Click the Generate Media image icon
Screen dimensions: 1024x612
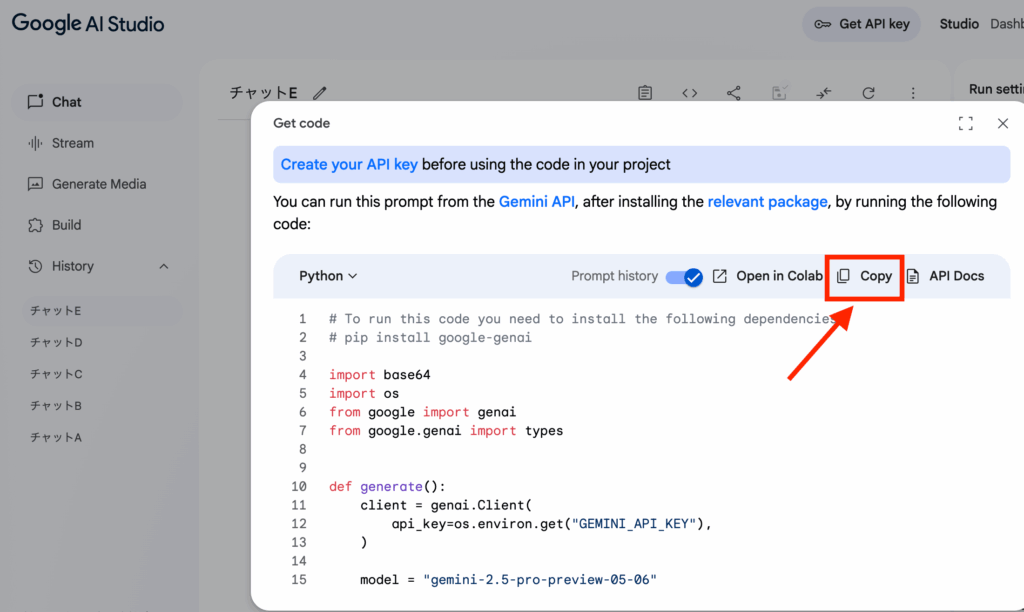pyautogui.click(x=35, y=184)
